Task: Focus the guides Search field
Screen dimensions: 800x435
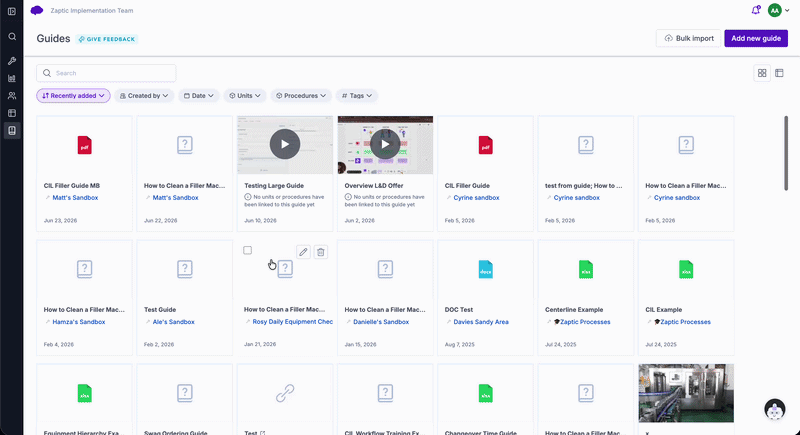Action: click(106, 73)
